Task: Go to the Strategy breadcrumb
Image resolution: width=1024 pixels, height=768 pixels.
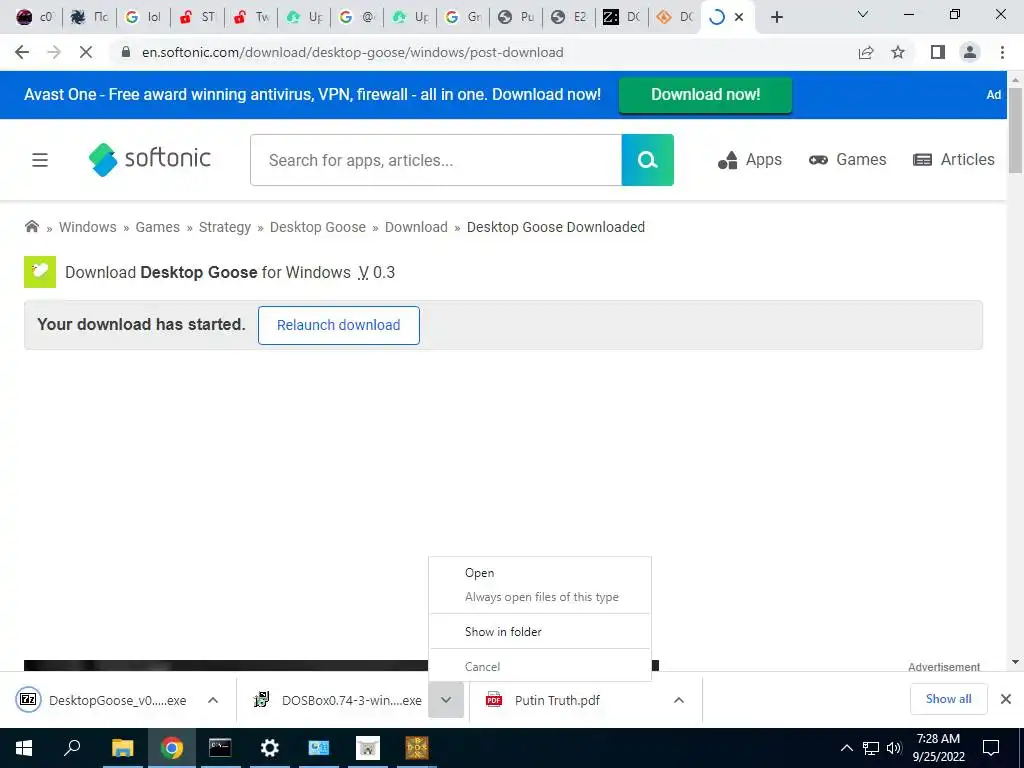Action: (x=225, y=227)
